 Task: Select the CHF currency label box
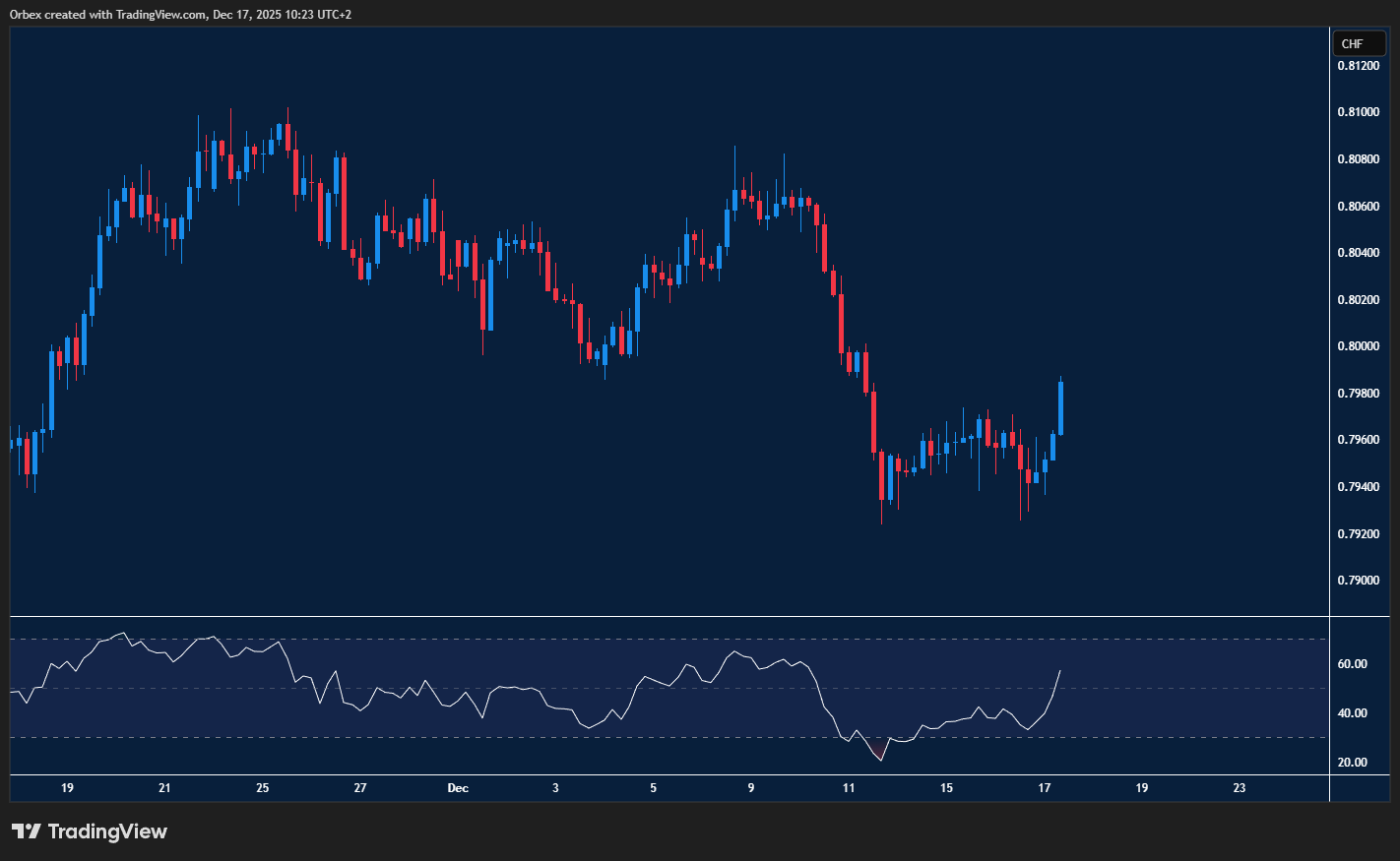click(1359, 43)
